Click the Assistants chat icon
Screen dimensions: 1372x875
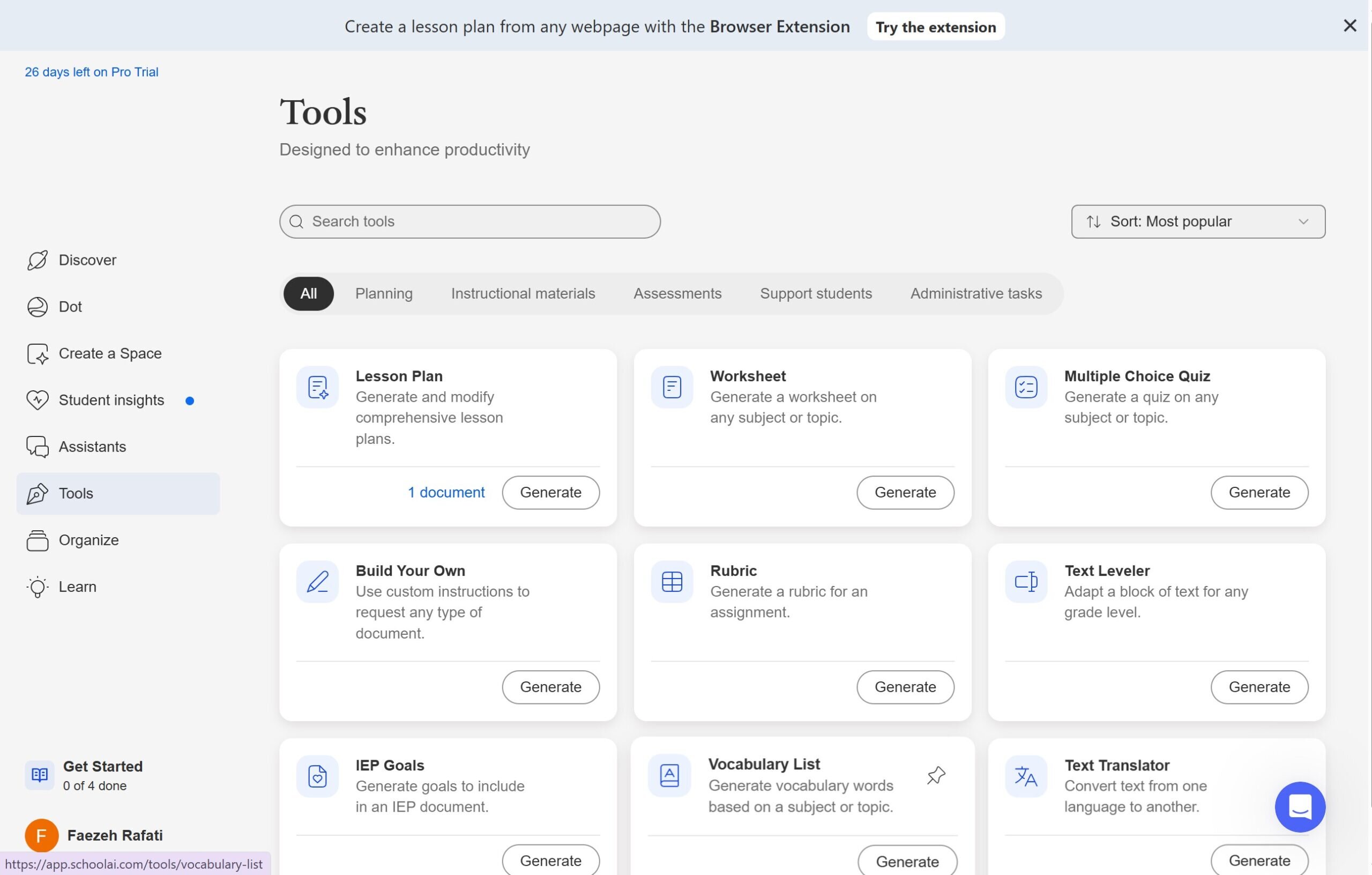38,447
